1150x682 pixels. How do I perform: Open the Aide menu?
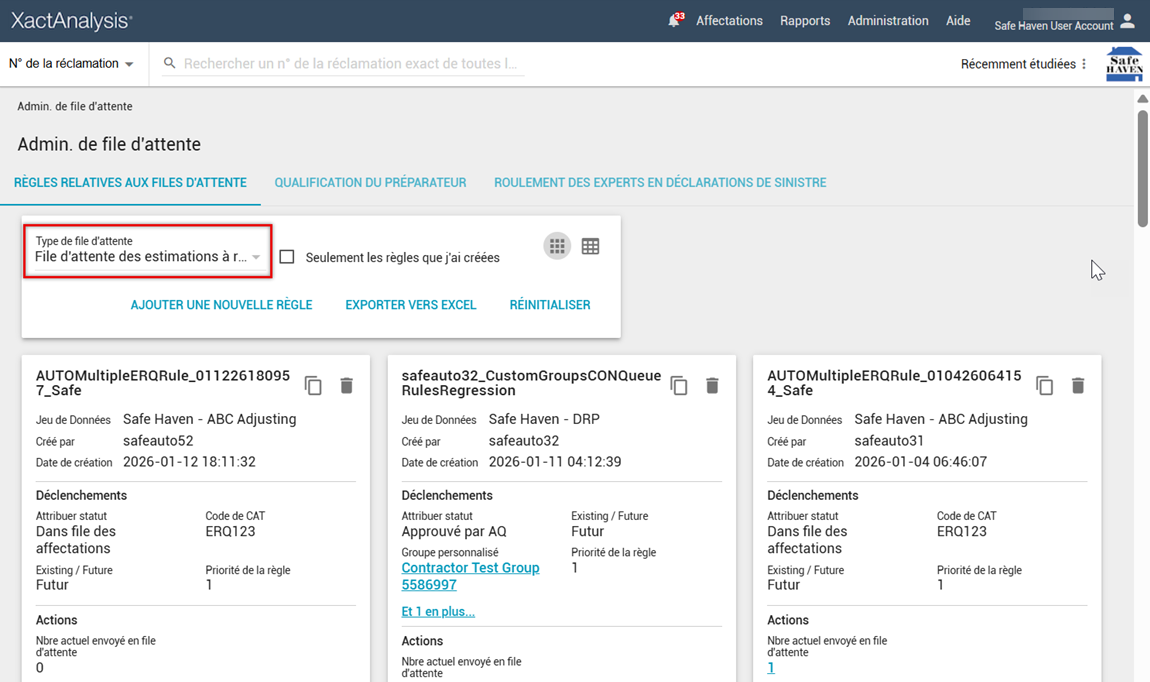point(958,21)
